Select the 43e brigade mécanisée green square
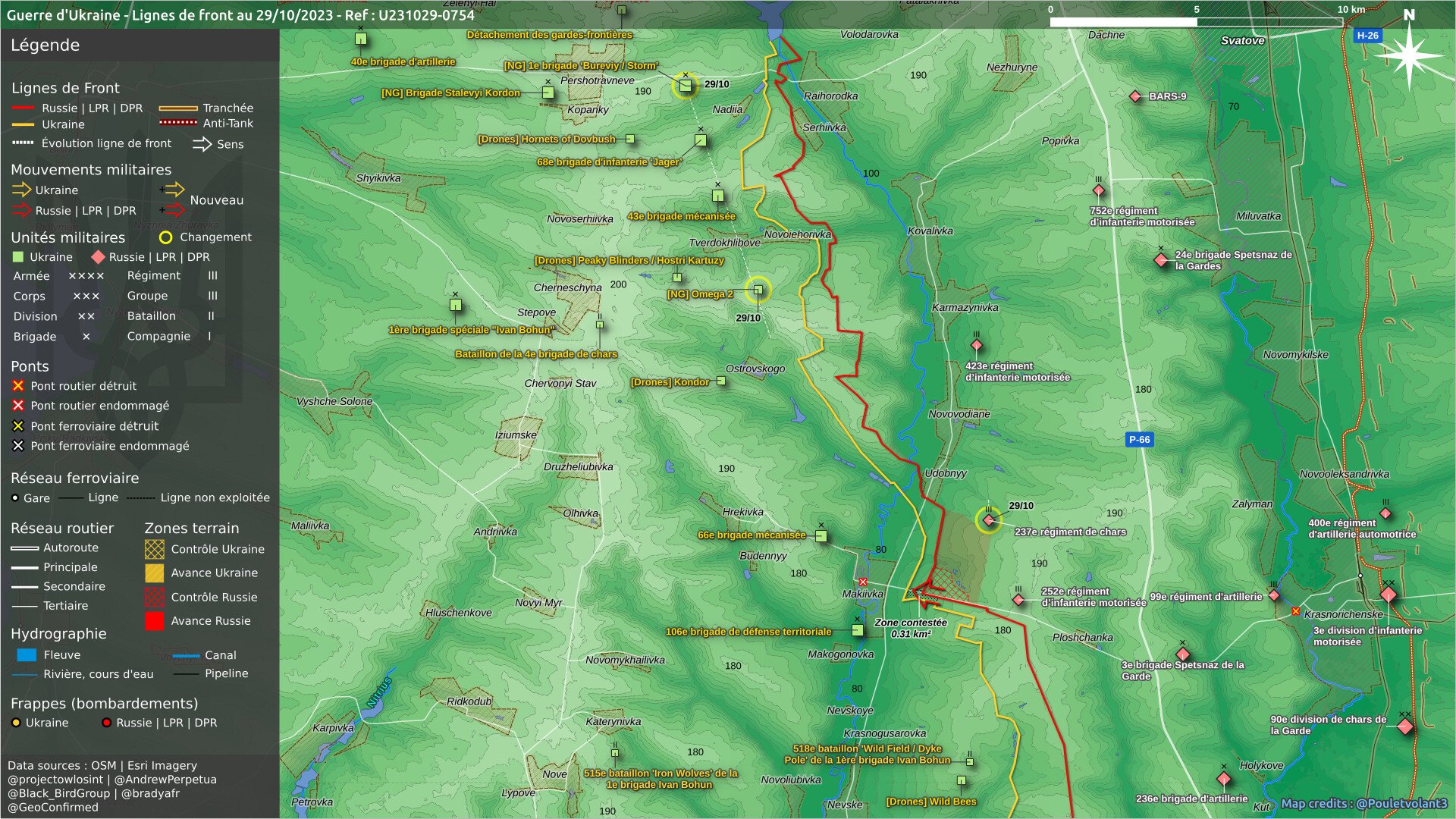This screenshot has height=819, width=1456. coord(718,196)
